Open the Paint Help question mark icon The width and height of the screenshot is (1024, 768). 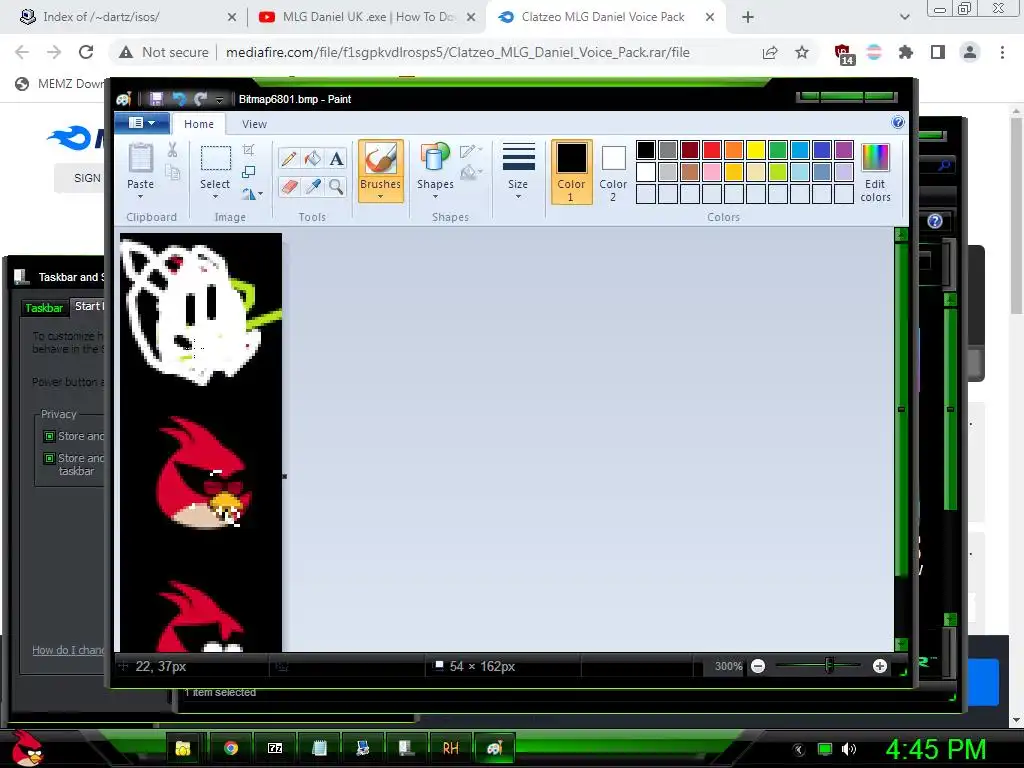(898, 123)
